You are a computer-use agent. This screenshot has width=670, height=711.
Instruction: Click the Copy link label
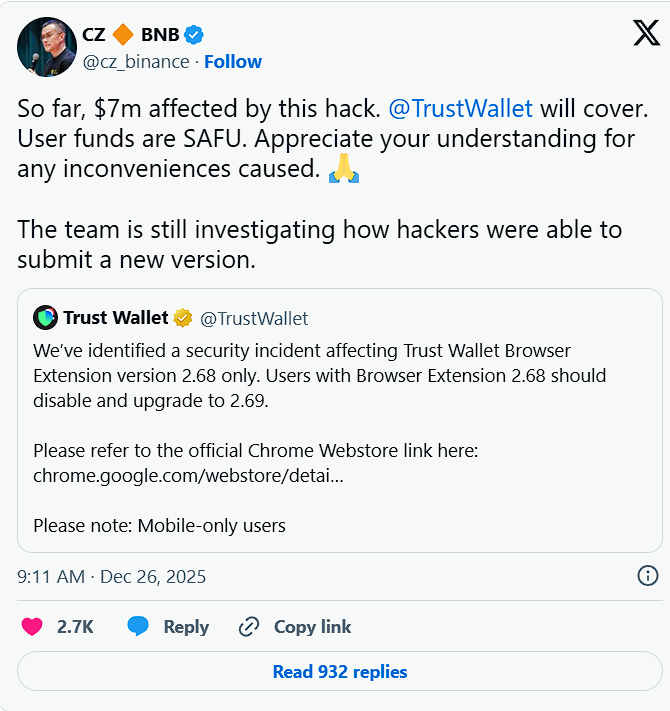coord(312,627)
